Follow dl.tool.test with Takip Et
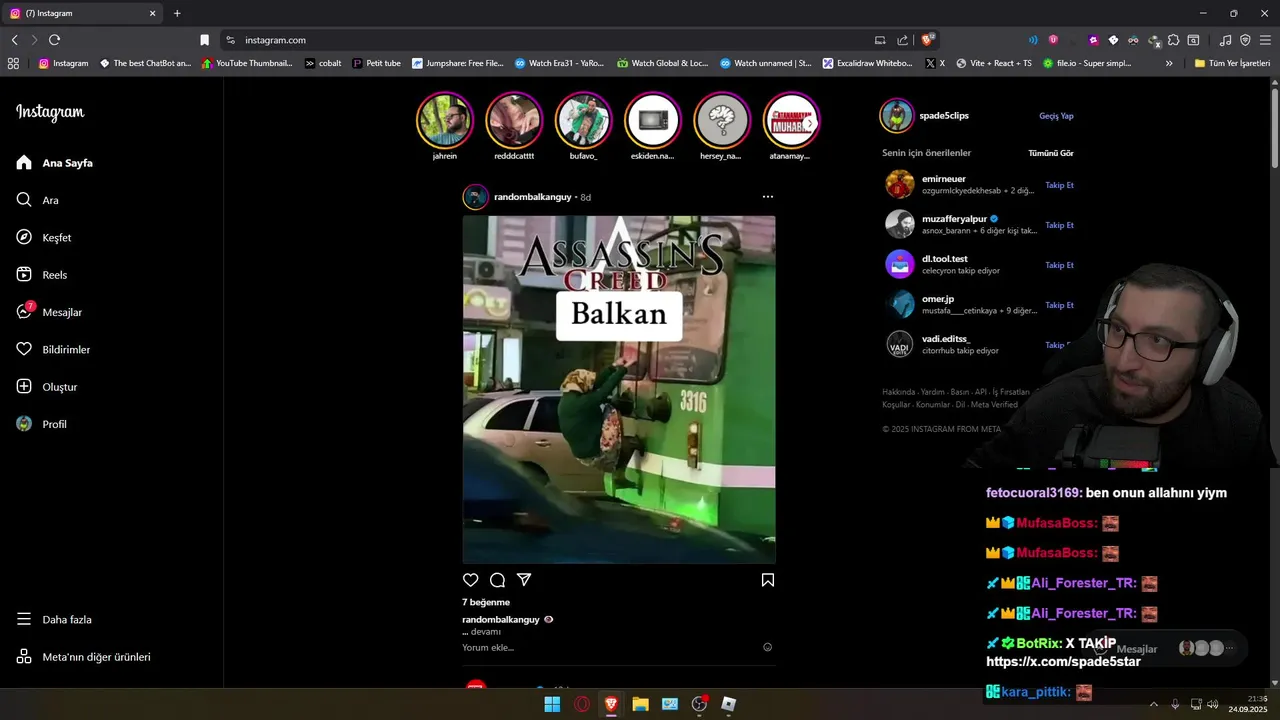Viewport: 1280px width, 720px height. (1059, 265)
